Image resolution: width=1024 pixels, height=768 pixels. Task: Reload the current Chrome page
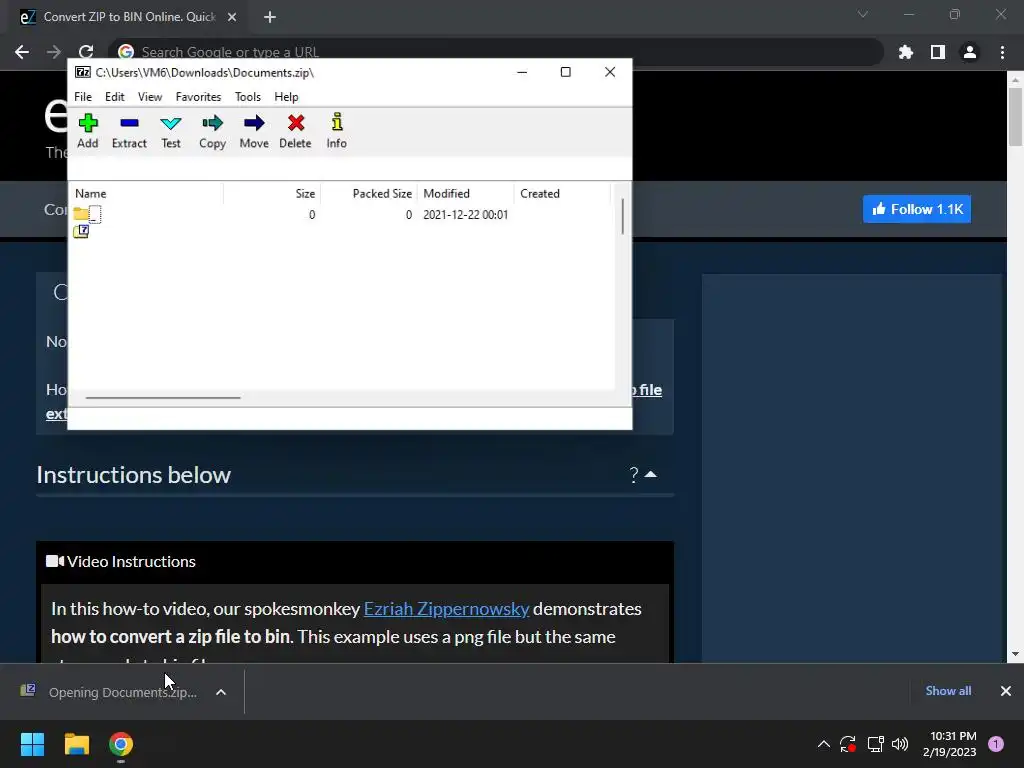(86, 52)
